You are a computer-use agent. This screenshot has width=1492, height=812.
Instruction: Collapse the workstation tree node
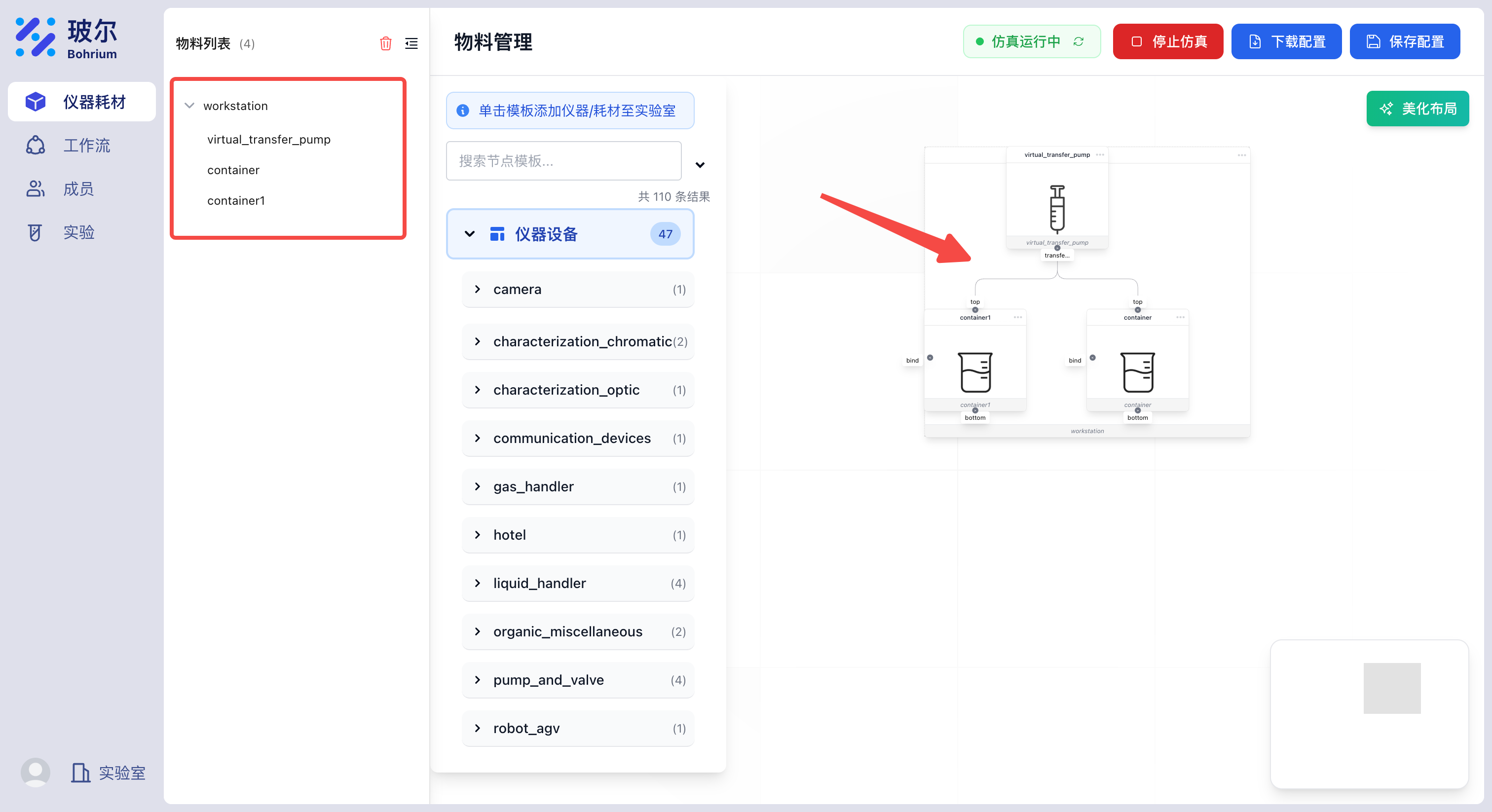[189, 106]
